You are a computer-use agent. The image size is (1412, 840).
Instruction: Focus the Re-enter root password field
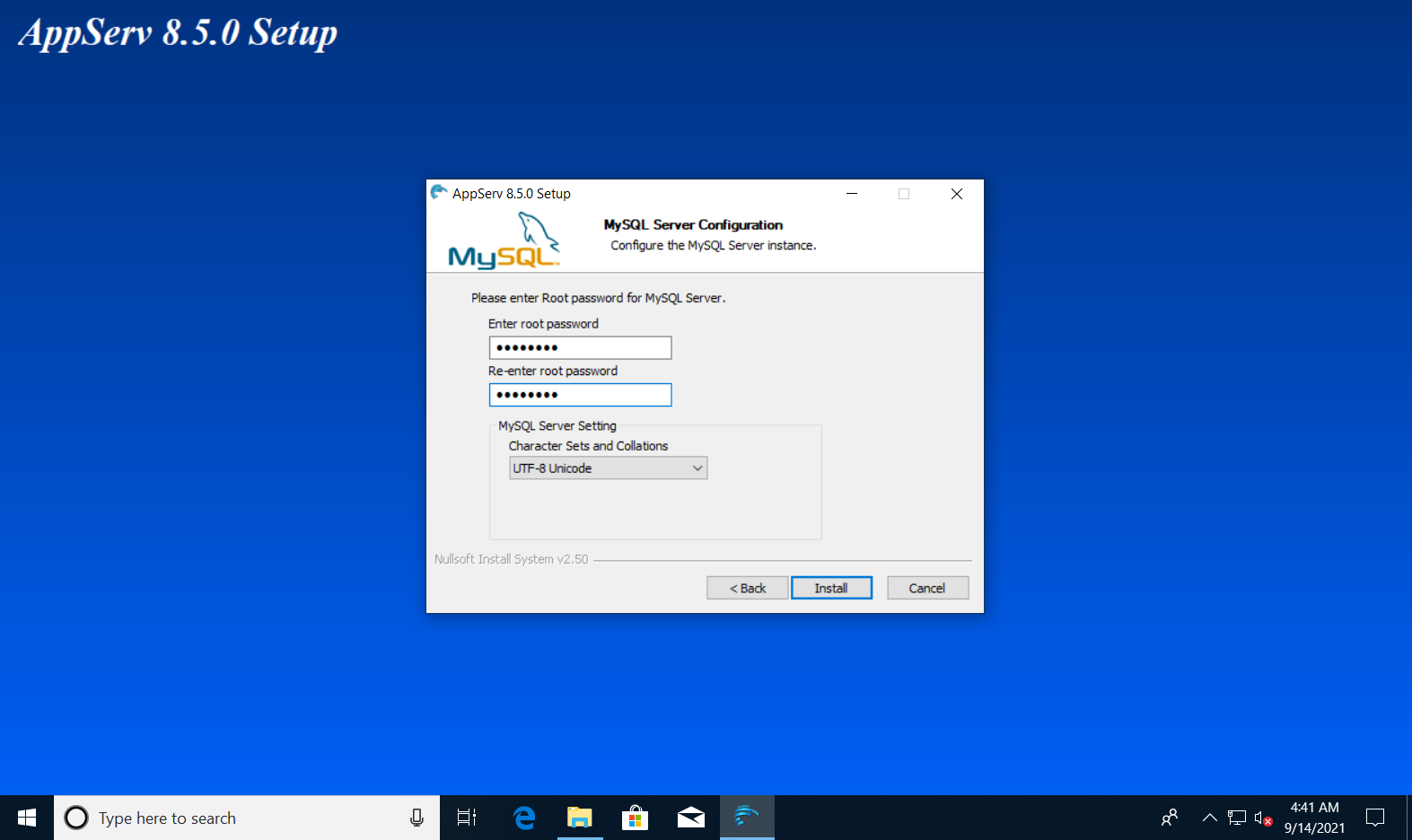580,395
